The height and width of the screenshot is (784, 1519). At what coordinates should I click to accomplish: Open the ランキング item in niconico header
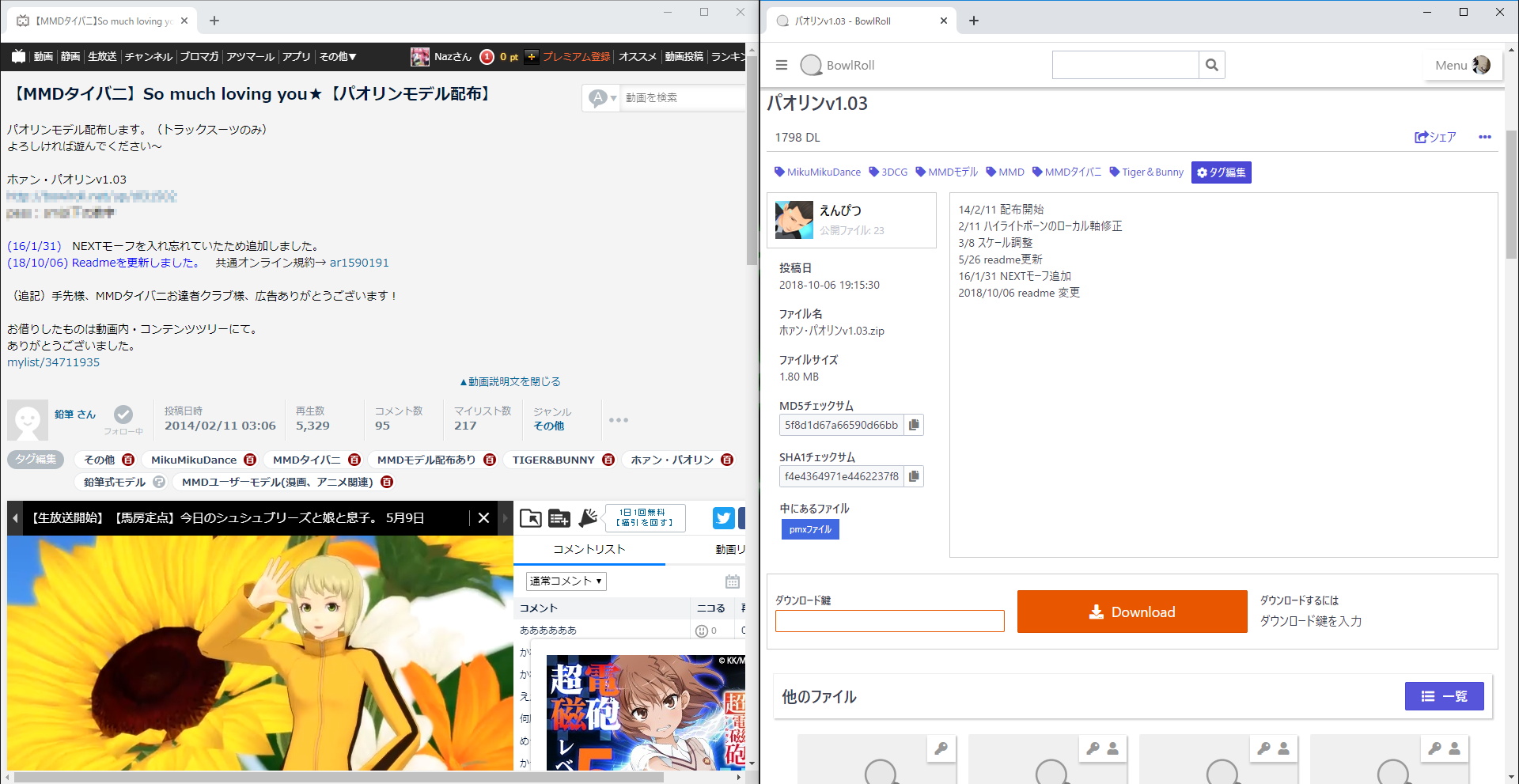728,56
